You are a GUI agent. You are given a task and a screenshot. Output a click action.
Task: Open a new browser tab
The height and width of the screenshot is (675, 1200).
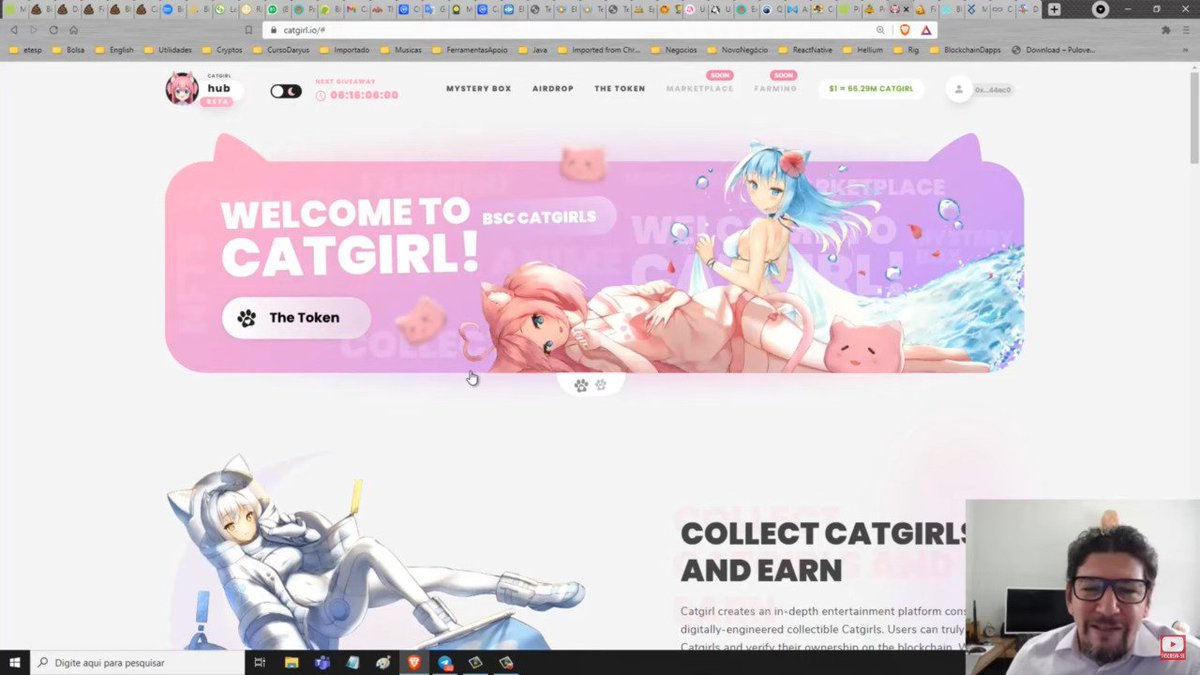(1054, 9)
